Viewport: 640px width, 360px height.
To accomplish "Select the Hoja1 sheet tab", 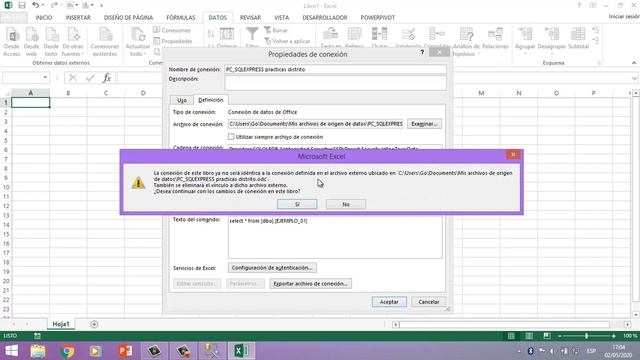I will click(x=61, y=324).
